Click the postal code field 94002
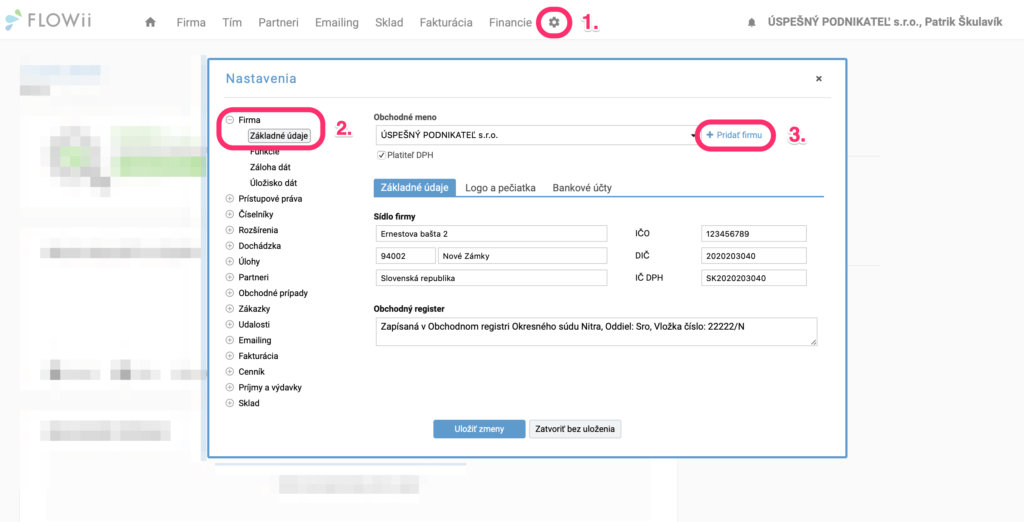Viewport: 1024px width, 522px height. [406, 256]
